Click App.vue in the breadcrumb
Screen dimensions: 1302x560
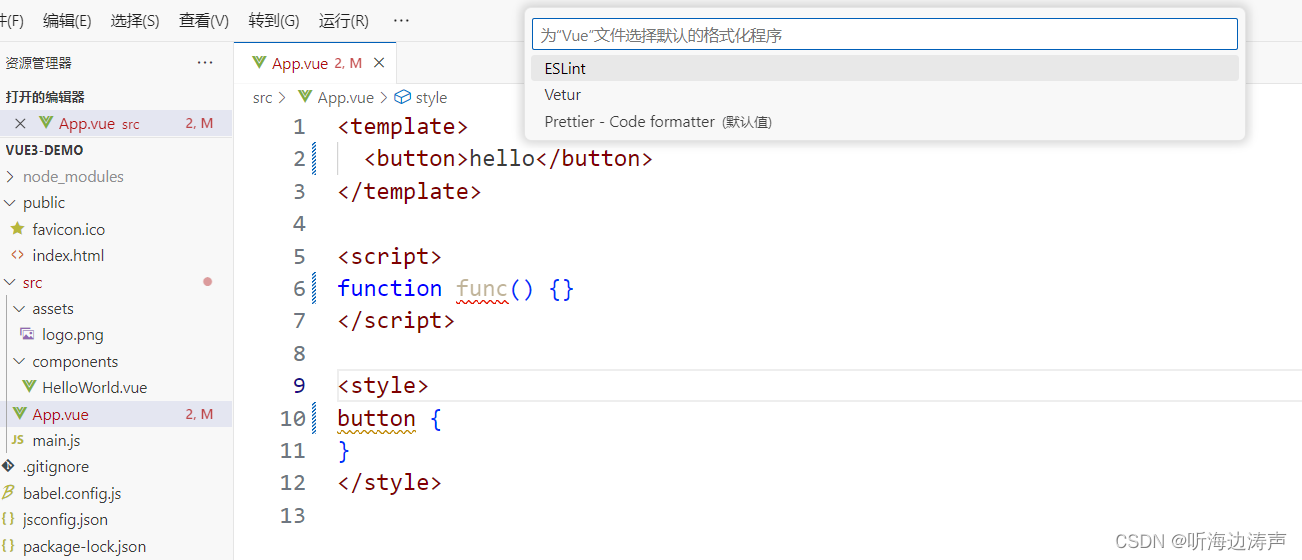click(345, 98)
